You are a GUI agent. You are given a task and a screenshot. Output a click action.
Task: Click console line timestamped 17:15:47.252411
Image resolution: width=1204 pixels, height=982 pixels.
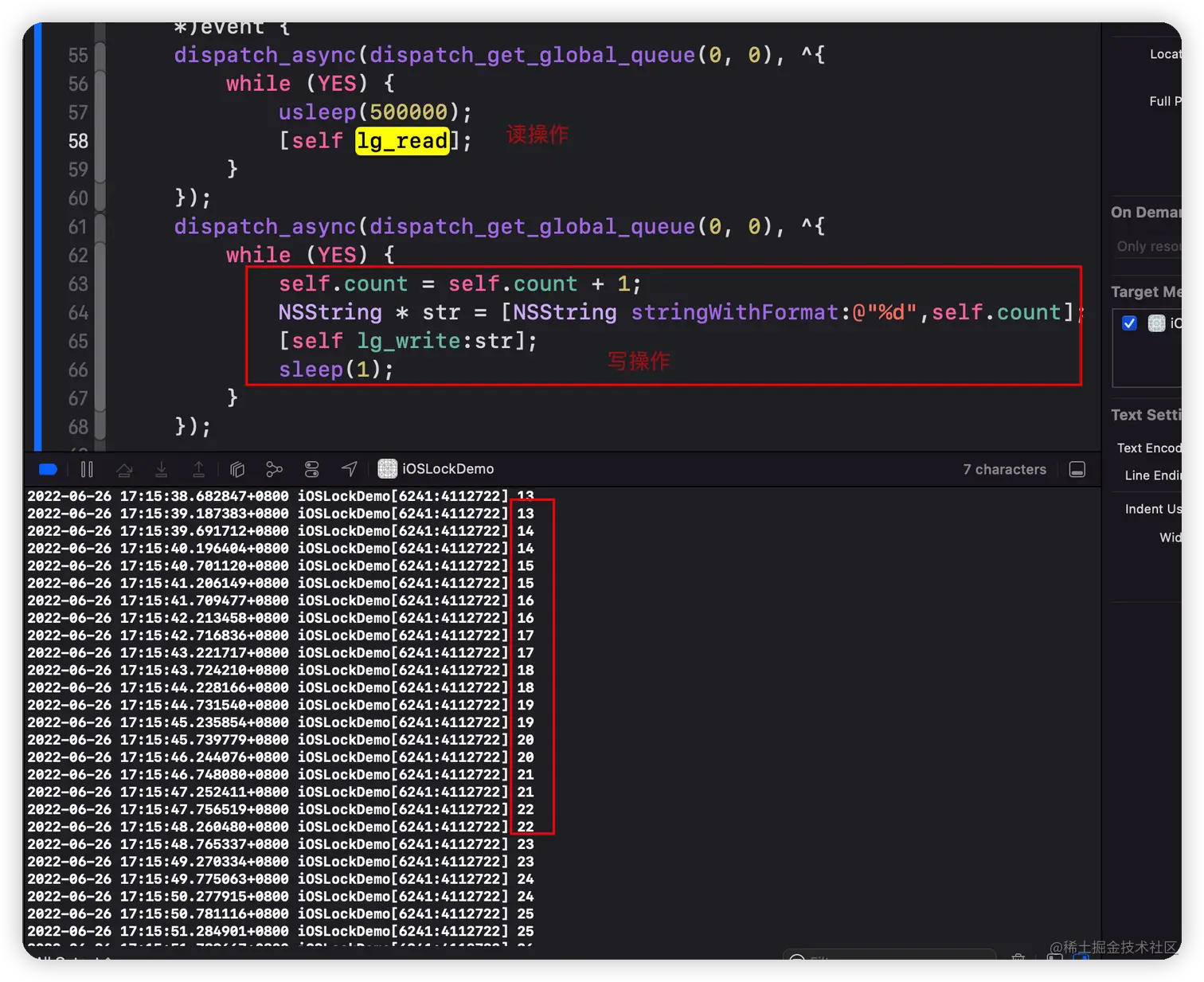pos(280,792)
